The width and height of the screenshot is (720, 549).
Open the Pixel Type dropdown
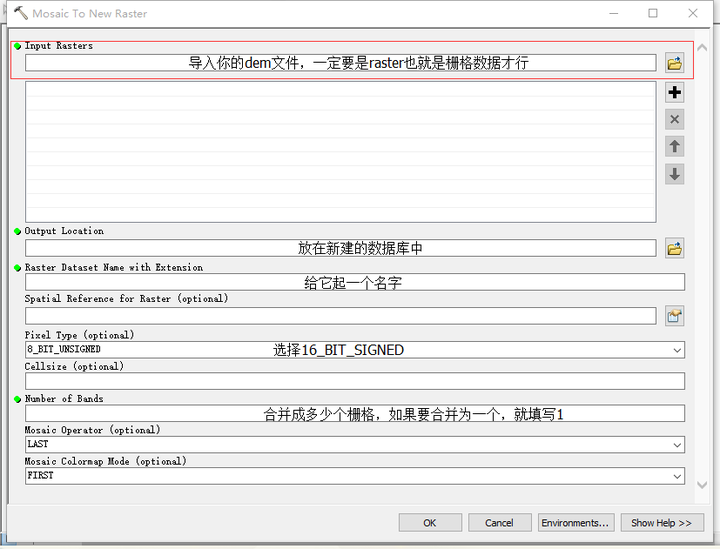[677, 350]
